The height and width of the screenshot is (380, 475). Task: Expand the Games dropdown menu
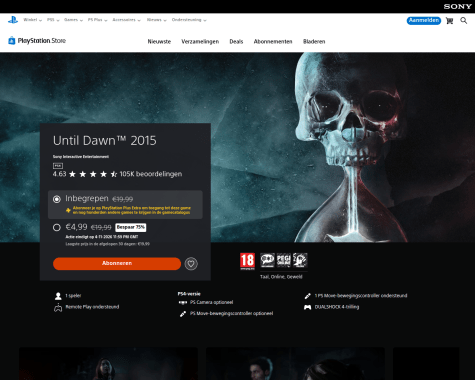tap(73, 20)
